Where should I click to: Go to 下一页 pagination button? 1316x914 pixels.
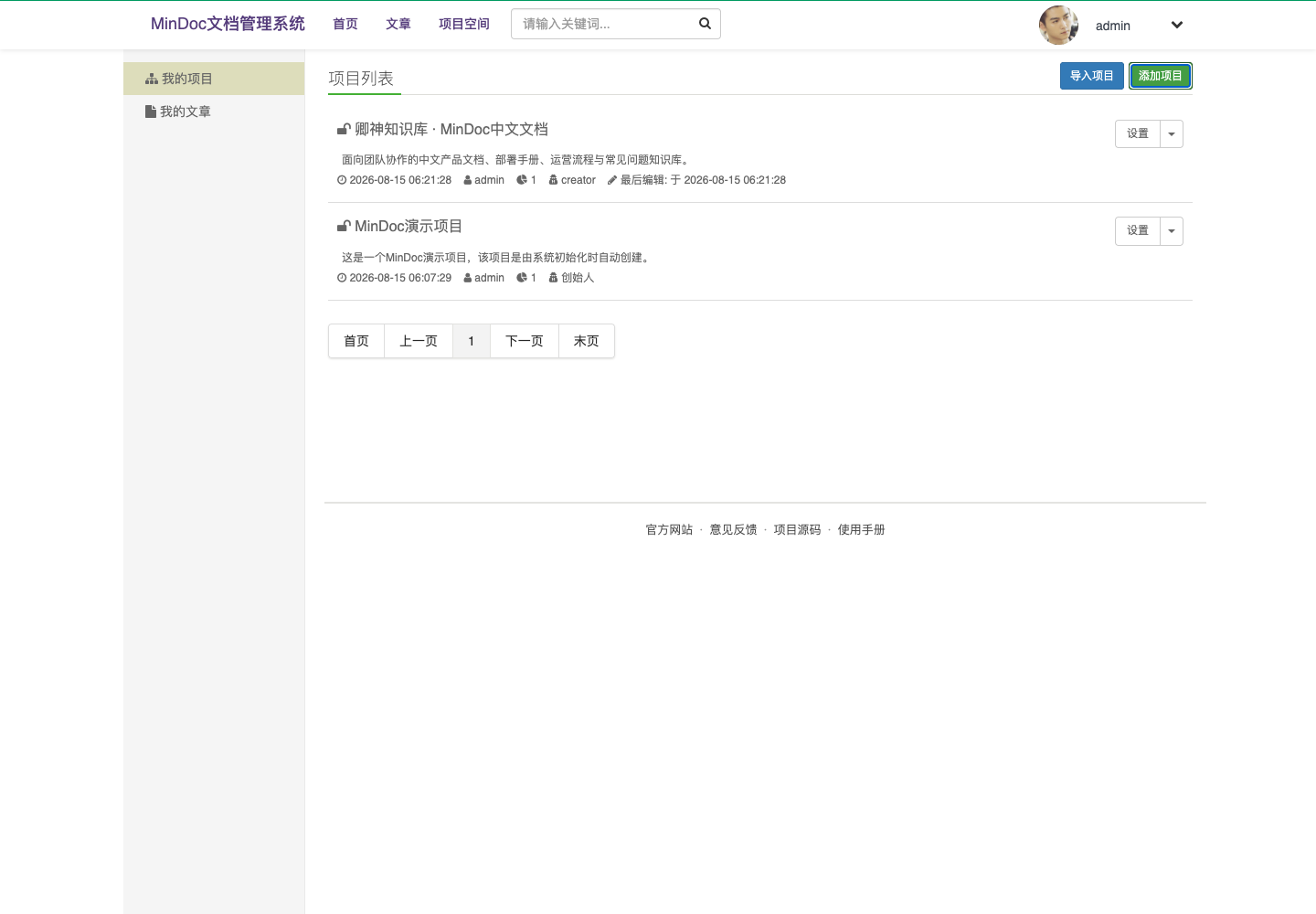[525, 341]
